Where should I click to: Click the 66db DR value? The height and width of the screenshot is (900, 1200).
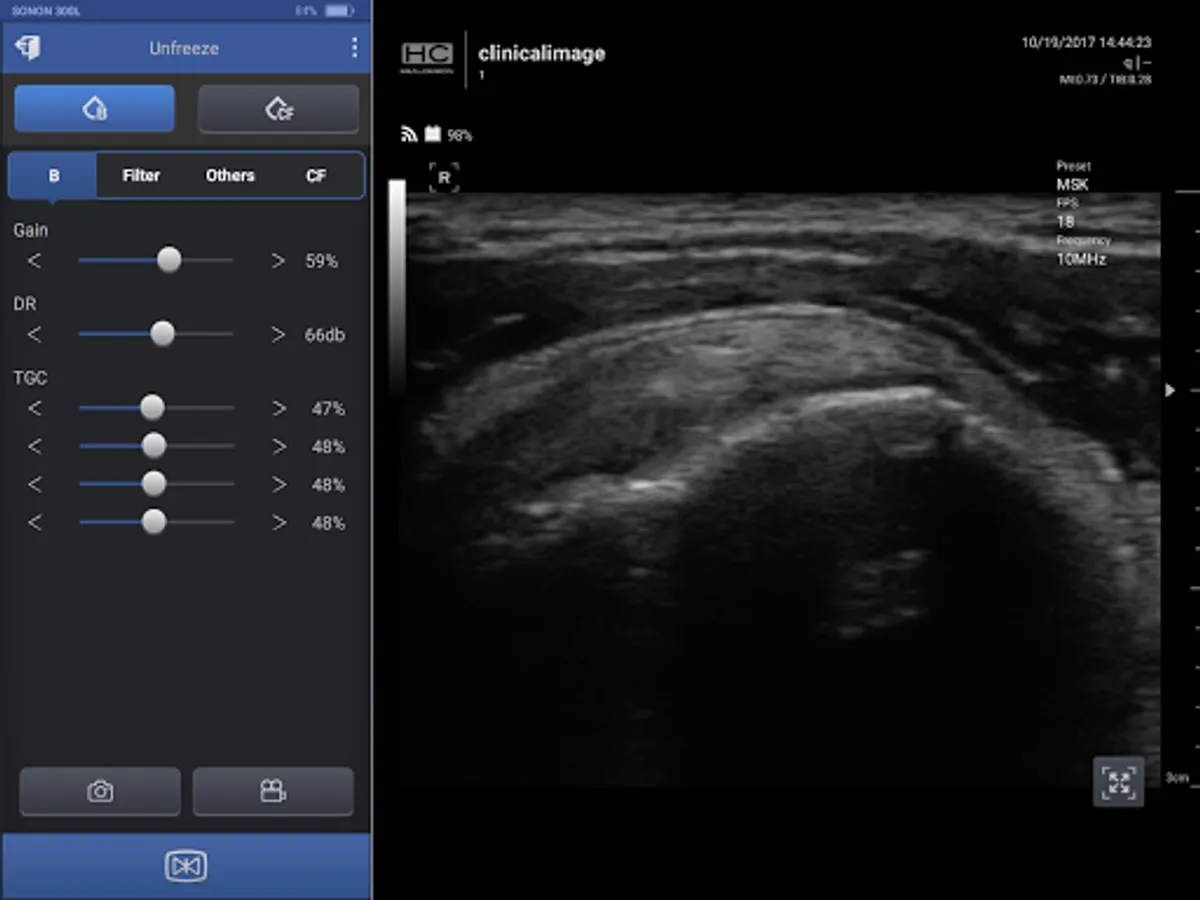325,335
